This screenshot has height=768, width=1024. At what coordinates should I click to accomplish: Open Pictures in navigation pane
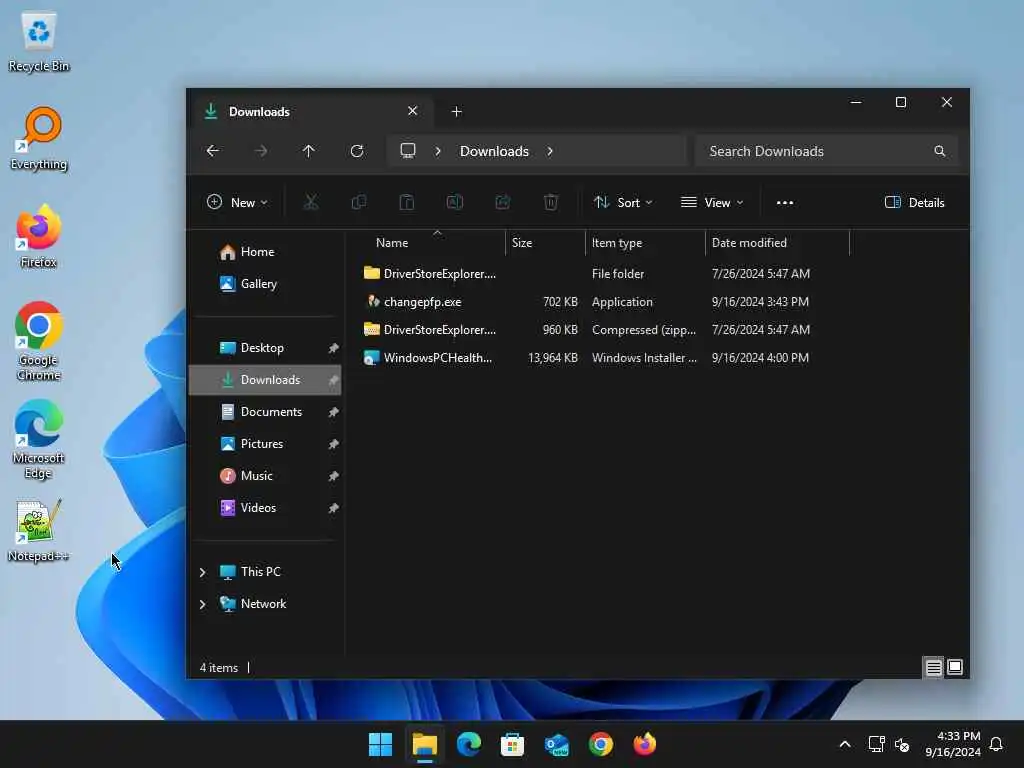261,444
